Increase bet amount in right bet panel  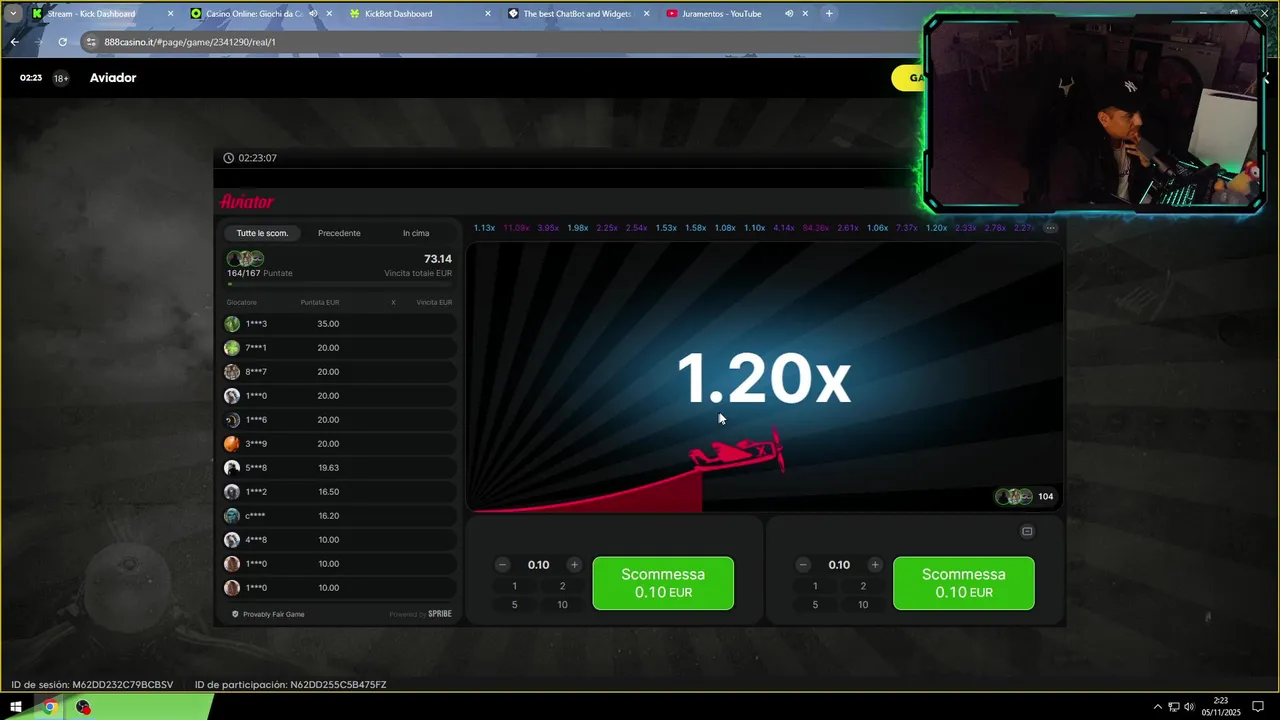(875, 565)
